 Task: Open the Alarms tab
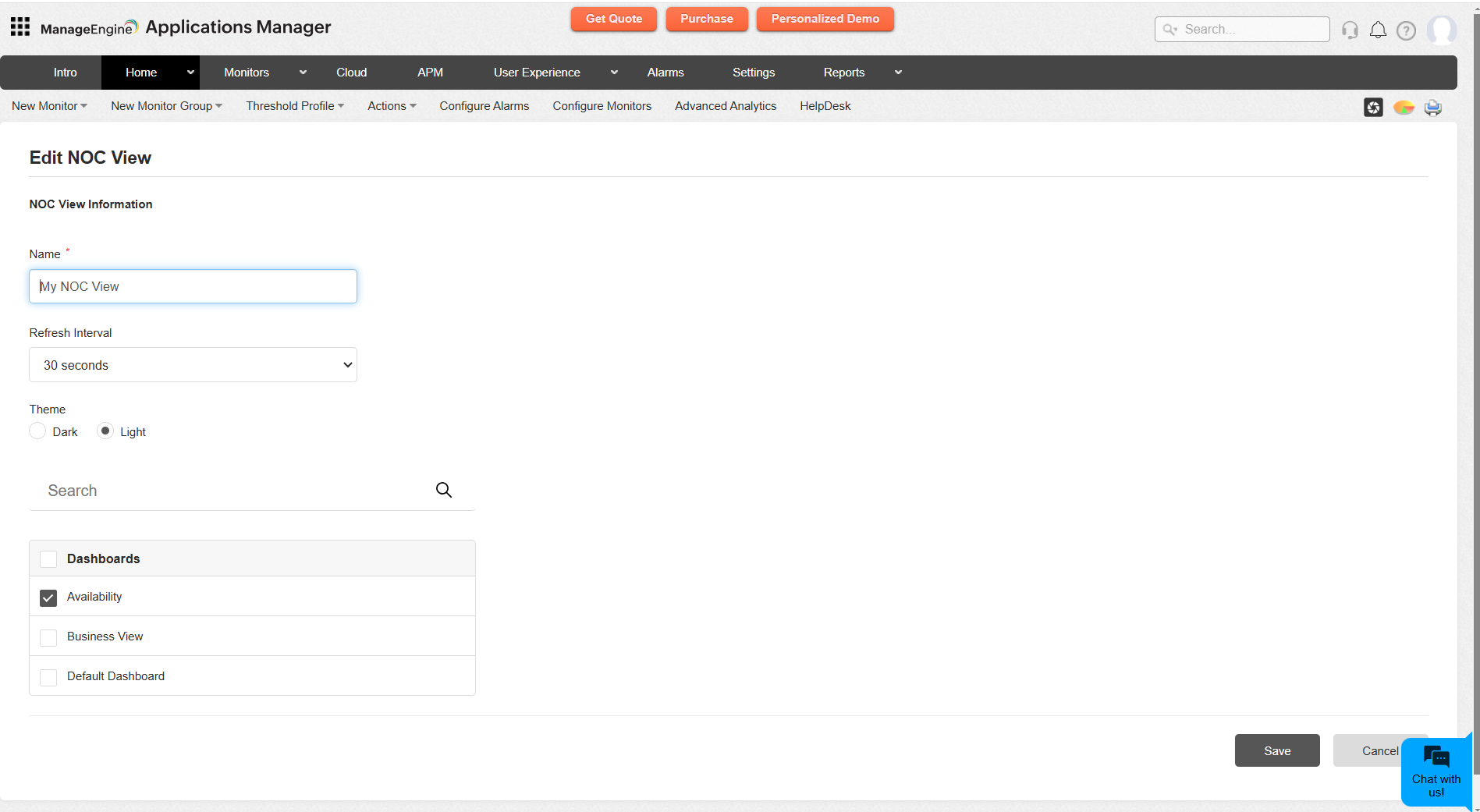pyautogui.click(x=665, y=73)
